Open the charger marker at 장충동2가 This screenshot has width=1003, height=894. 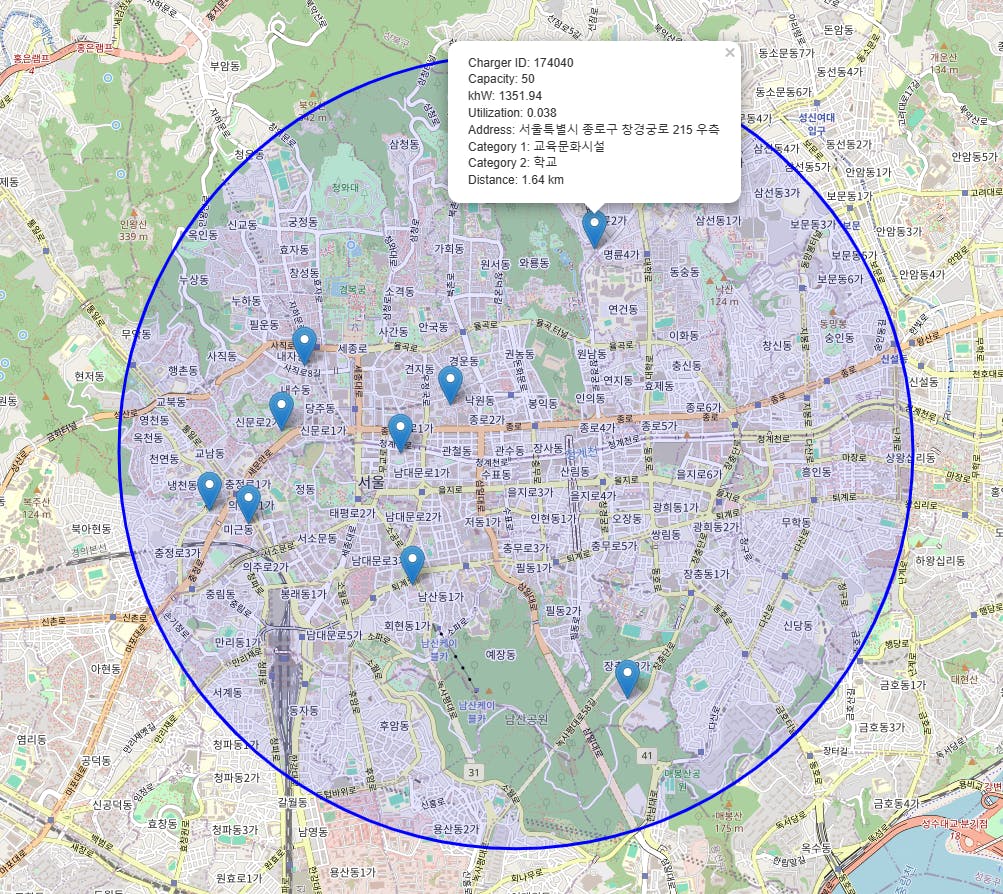pyautogui.click(x=628, y=679)
